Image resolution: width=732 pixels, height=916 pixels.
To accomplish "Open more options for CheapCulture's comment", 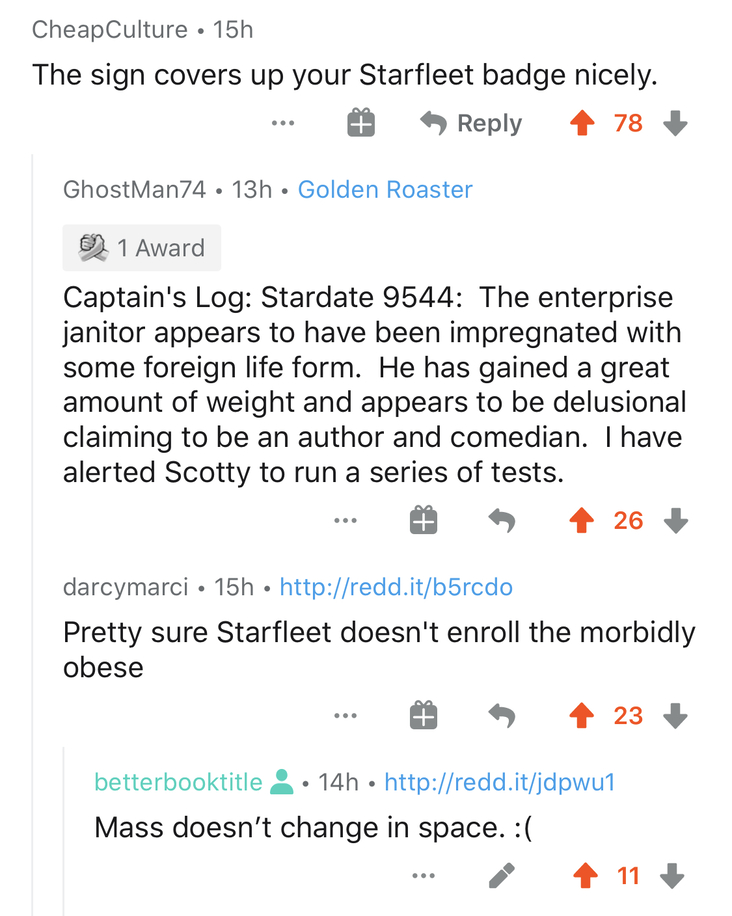I will click(283, 123).
